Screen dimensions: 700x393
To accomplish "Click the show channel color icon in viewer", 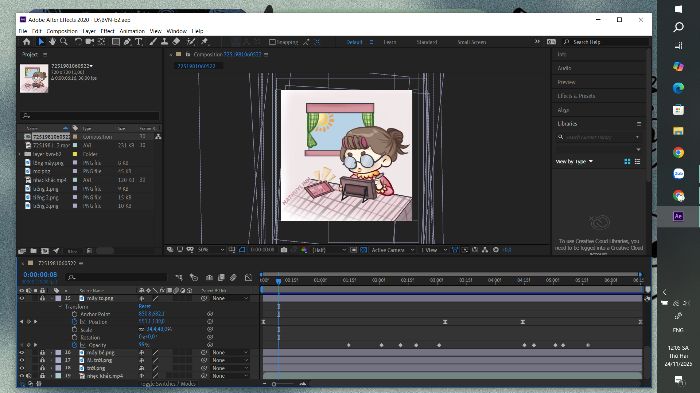I will [304, 250].
